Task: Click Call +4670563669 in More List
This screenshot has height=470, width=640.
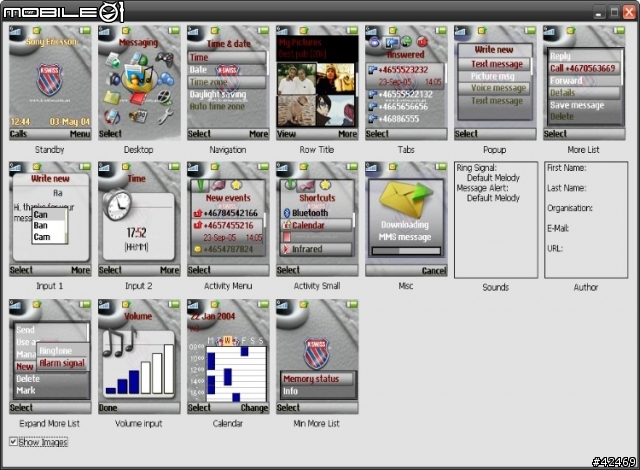Action: tap(583, 68)
